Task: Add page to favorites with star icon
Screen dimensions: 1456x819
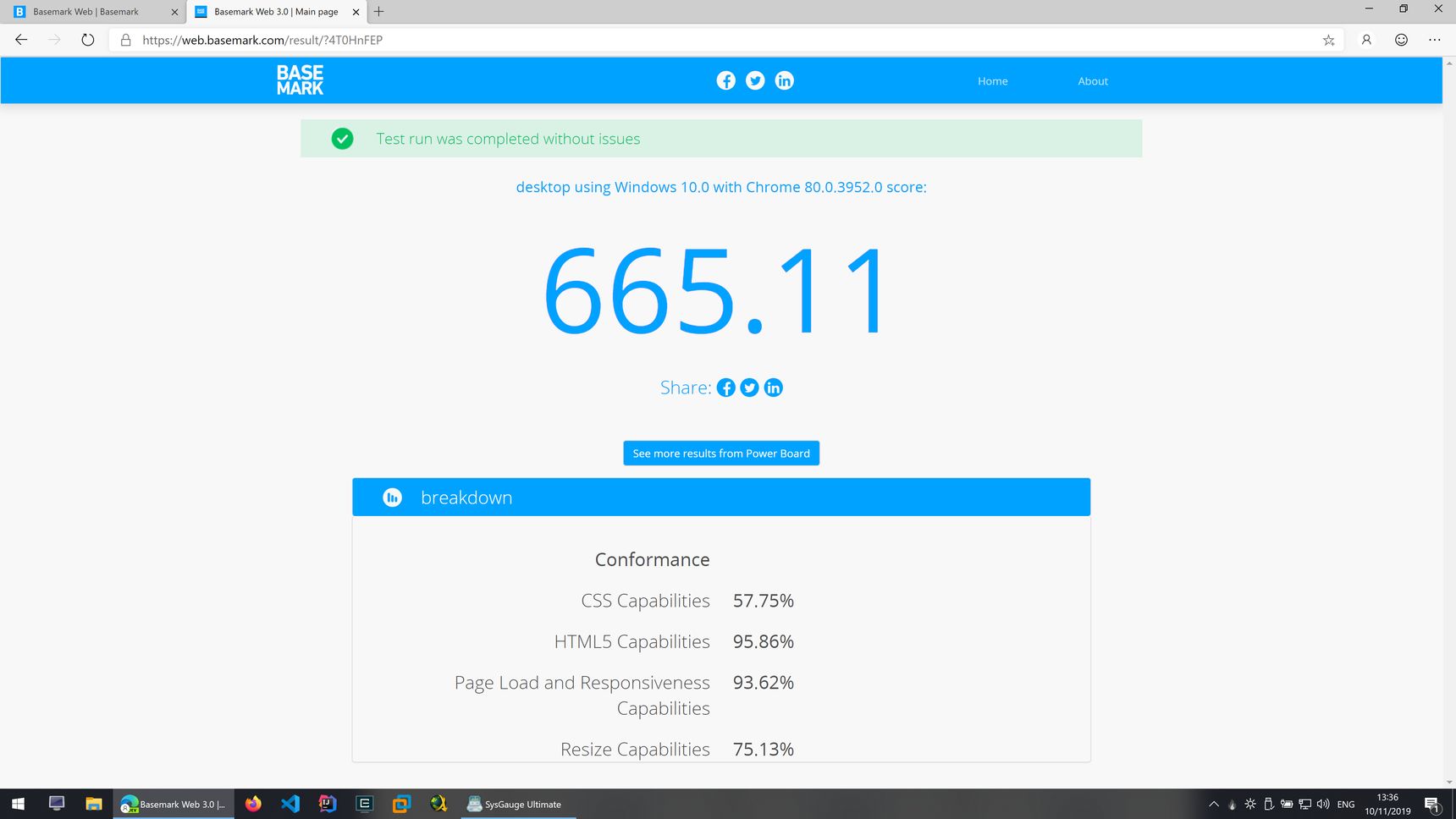Action: click(1328, 40)
